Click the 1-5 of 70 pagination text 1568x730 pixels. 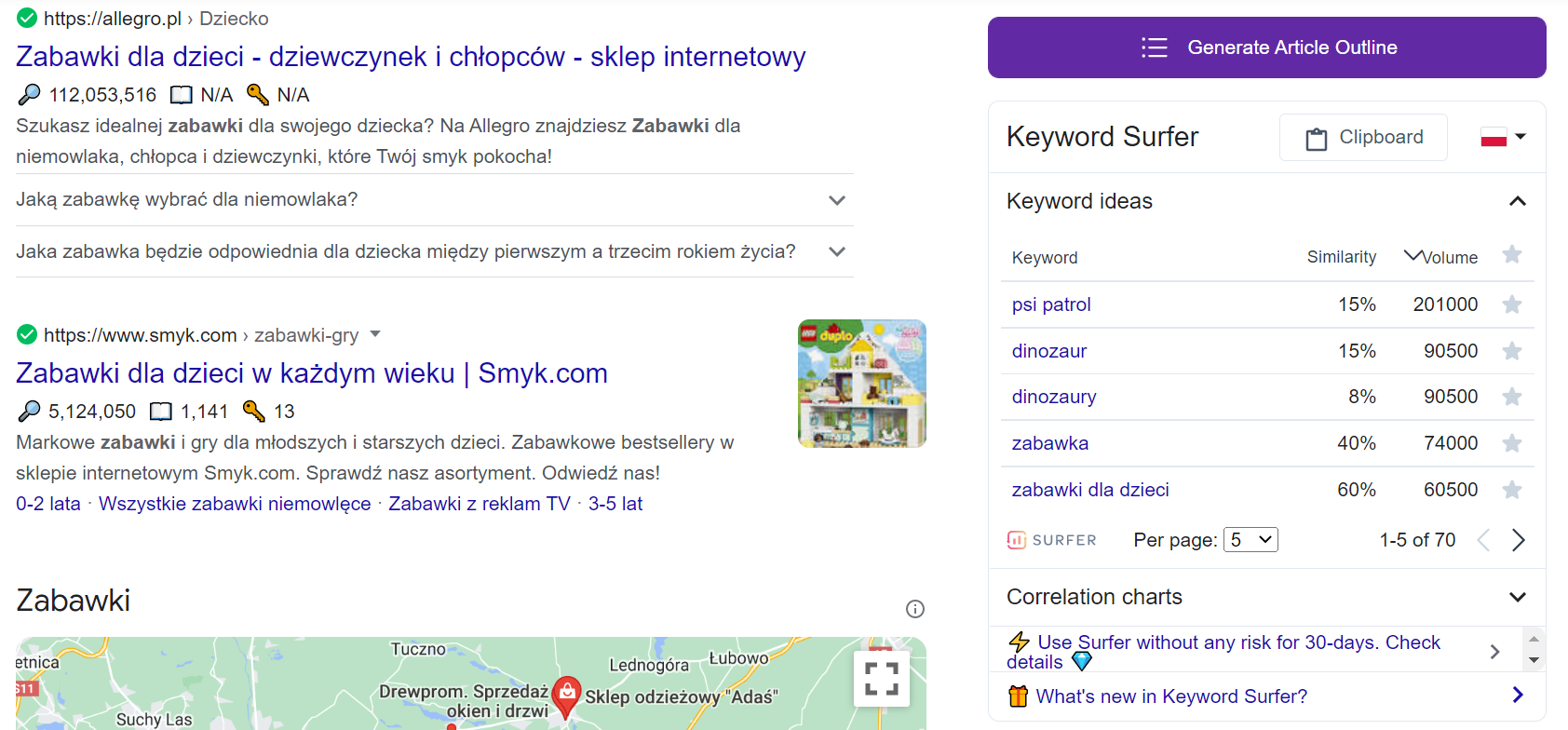tap(1417, 540)
